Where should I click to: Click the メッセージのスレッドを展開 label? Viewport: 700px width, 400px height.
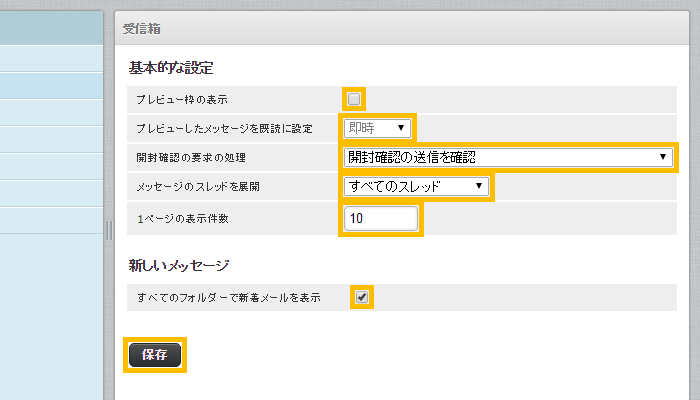pos(204,186)
